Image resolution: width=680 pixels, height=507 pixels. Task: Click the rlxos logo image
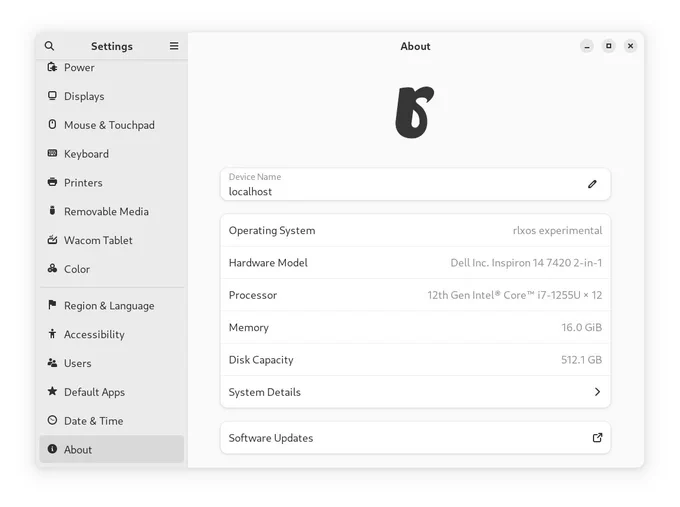coord(415,113)
